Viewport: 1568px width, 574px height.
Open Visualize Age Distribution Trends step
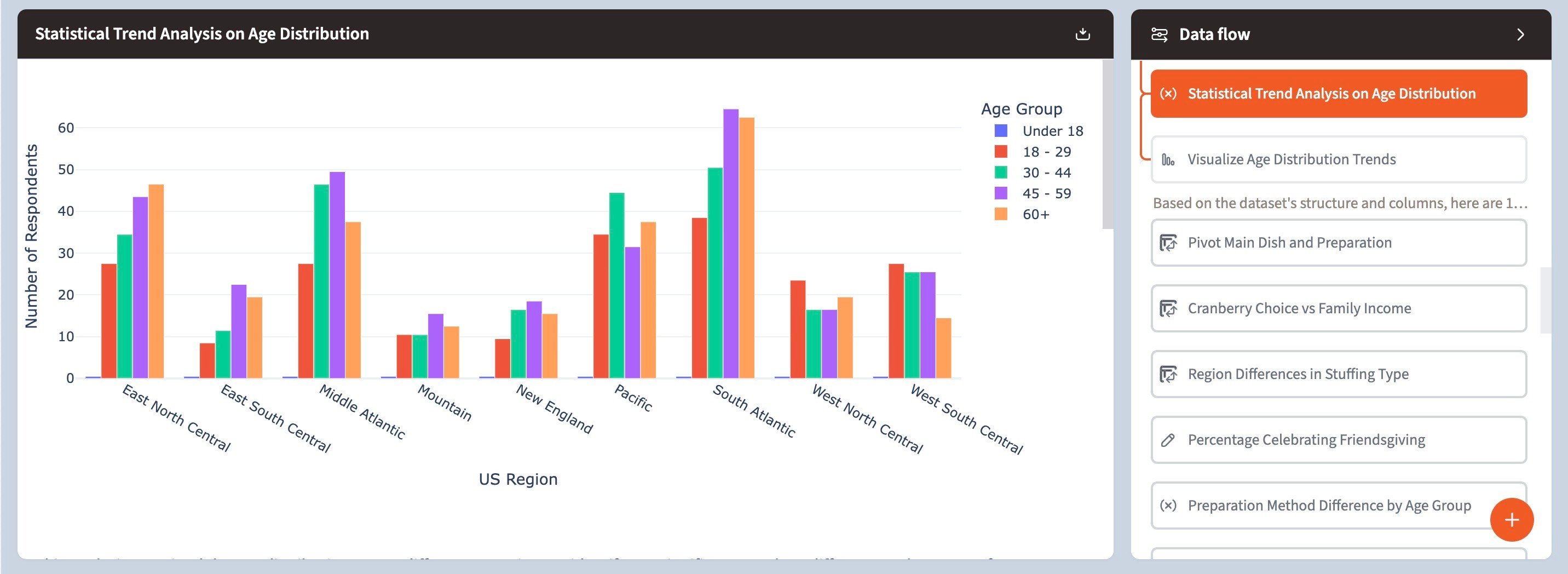click(x=1339, y=159)
